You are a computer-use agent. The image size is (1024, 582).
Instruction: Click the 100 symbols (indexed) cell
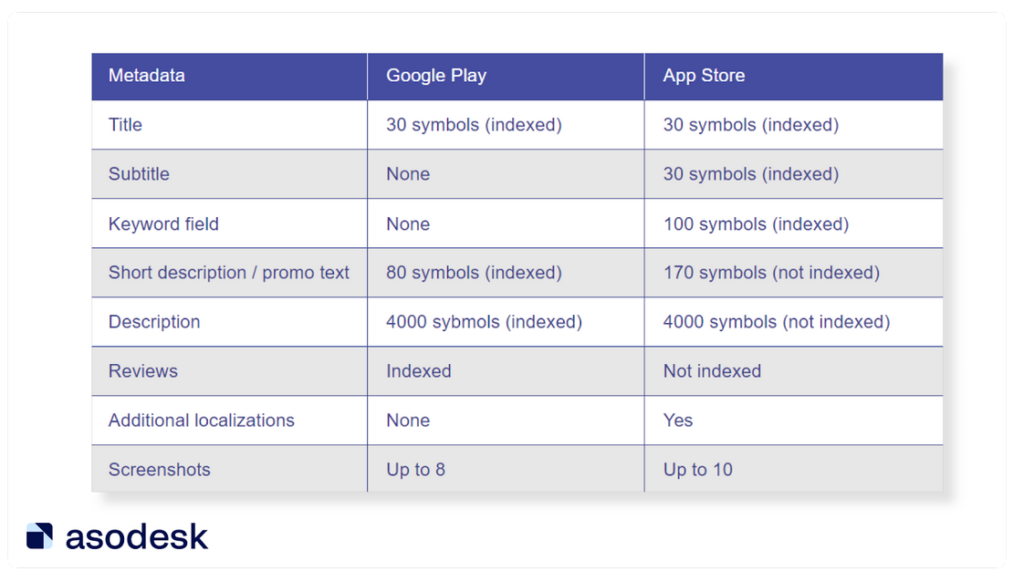click(756, 224)
